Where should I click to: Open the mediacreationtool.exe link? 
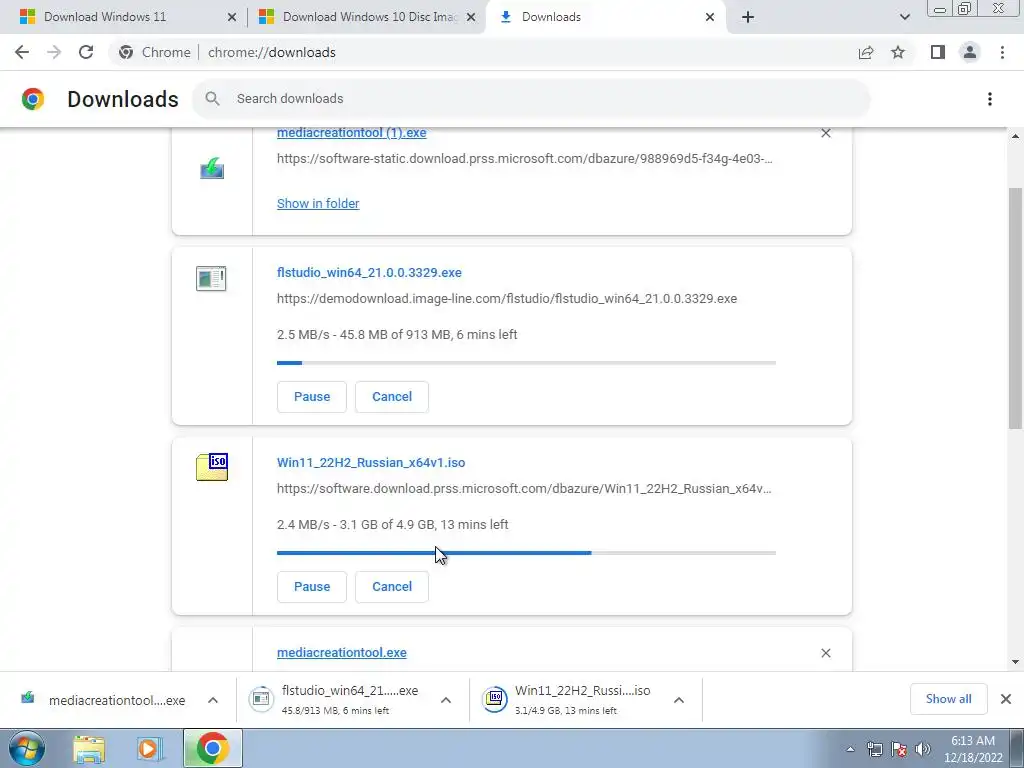click(342, 652)
